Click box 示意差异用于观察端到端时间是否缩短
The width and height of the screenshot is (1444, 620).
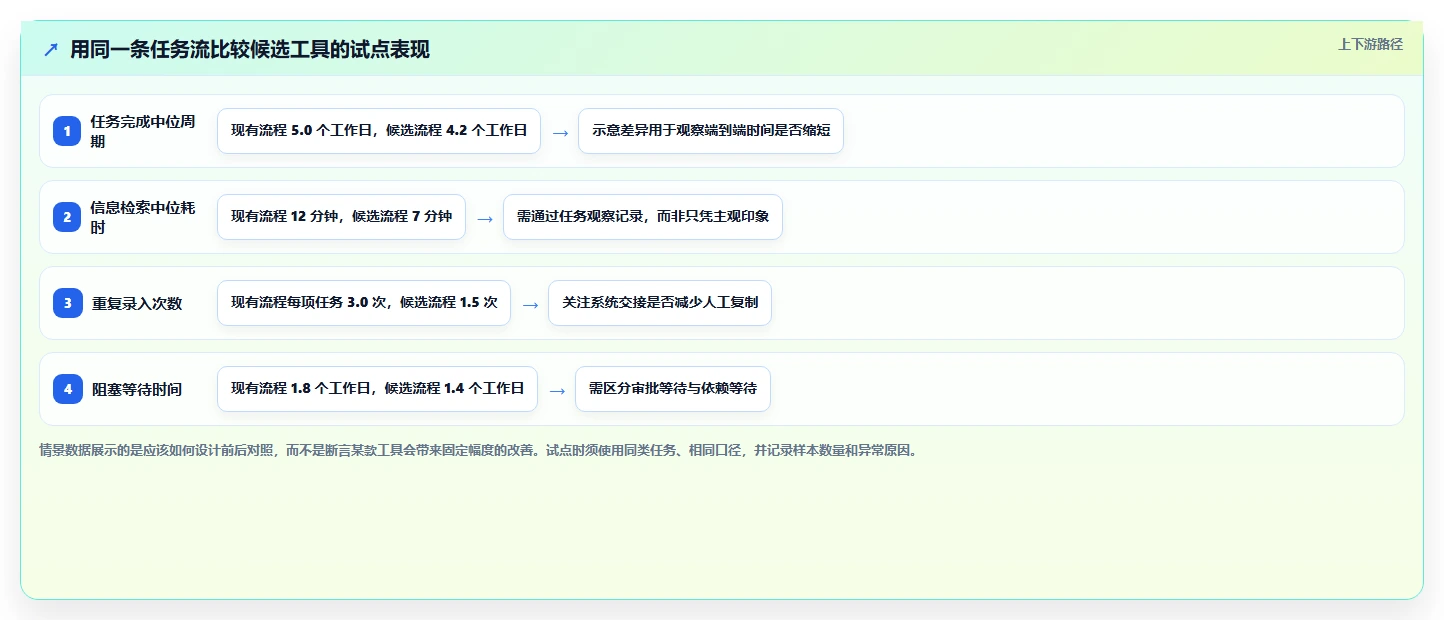point(711,131)
